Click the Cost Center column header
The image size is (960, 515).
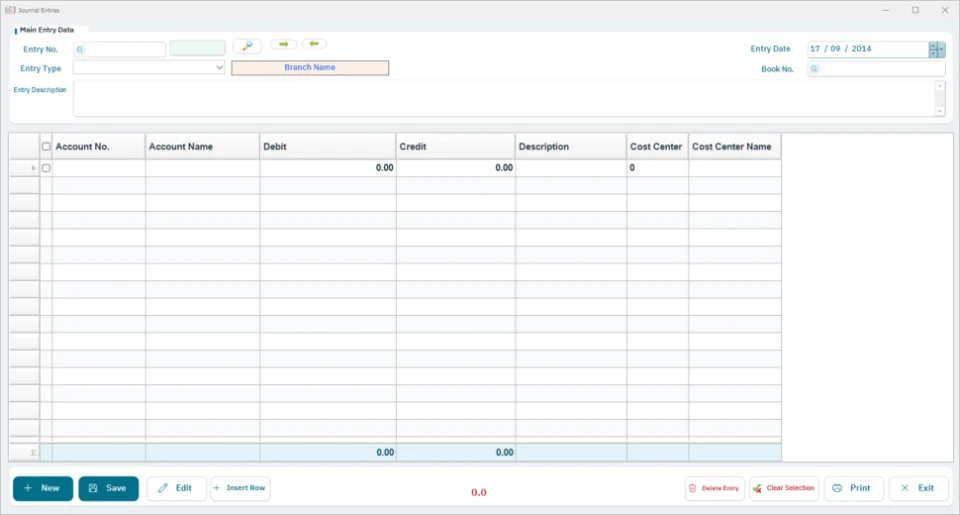tap(657, 146)
